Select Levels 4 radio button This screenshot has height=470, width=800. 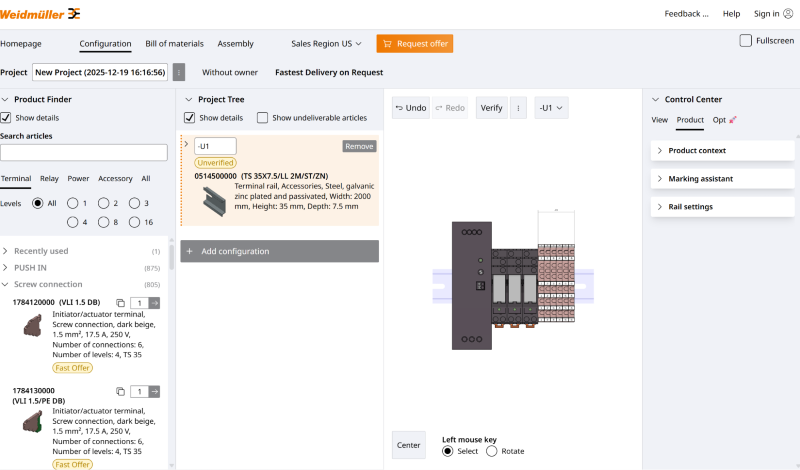[x=72, y=222]
